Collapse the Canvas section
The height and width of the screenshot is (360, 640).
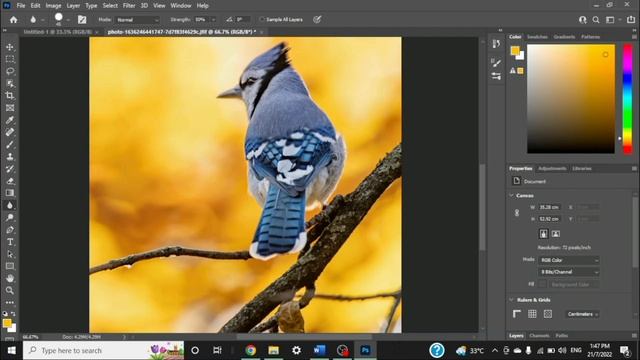tap(511, 196)
